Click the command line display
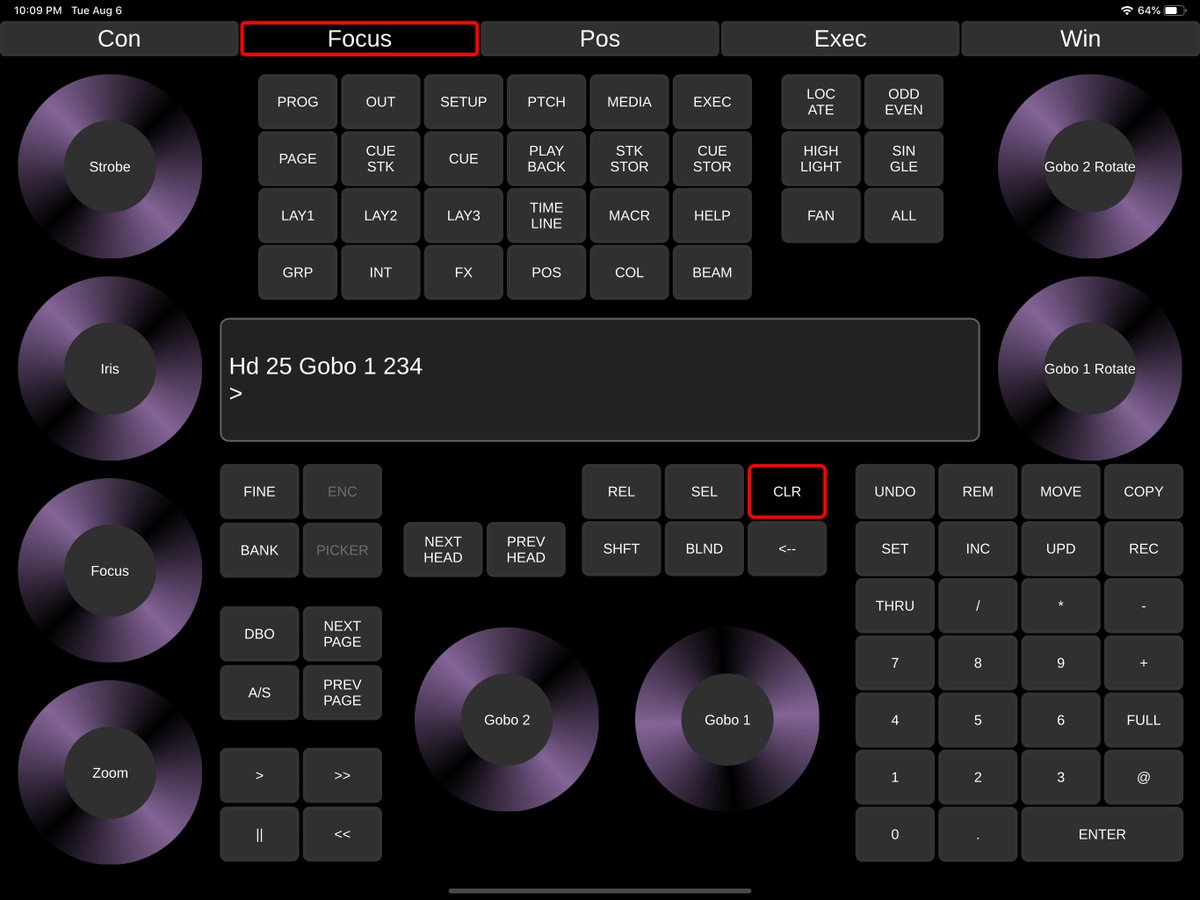Viewport: 1200px width, 900px height. tap(600, 380)
